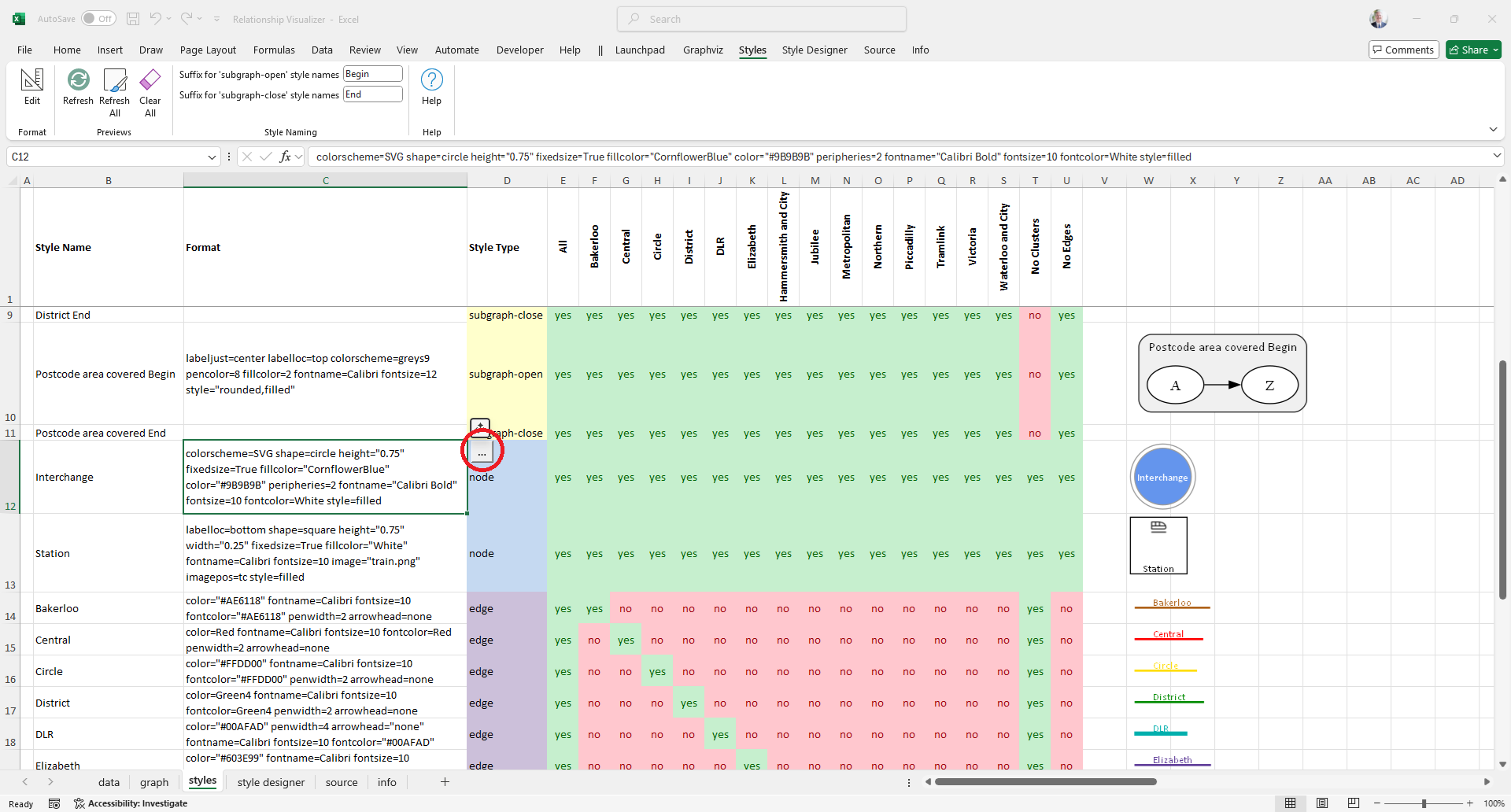Switch to the graph sheet tab
Image resolution: width=1511 pixels, height=812 pixels.
pos(154,782)
